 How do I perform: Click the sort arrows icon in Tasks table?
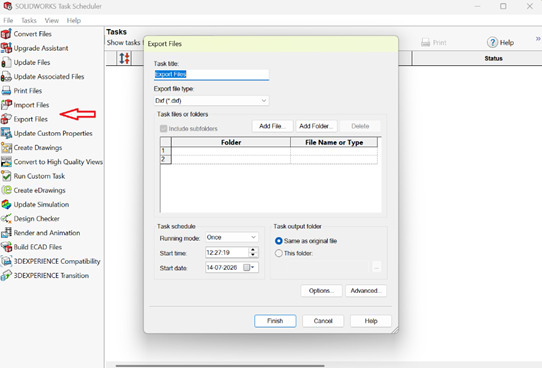pos(124,58)
